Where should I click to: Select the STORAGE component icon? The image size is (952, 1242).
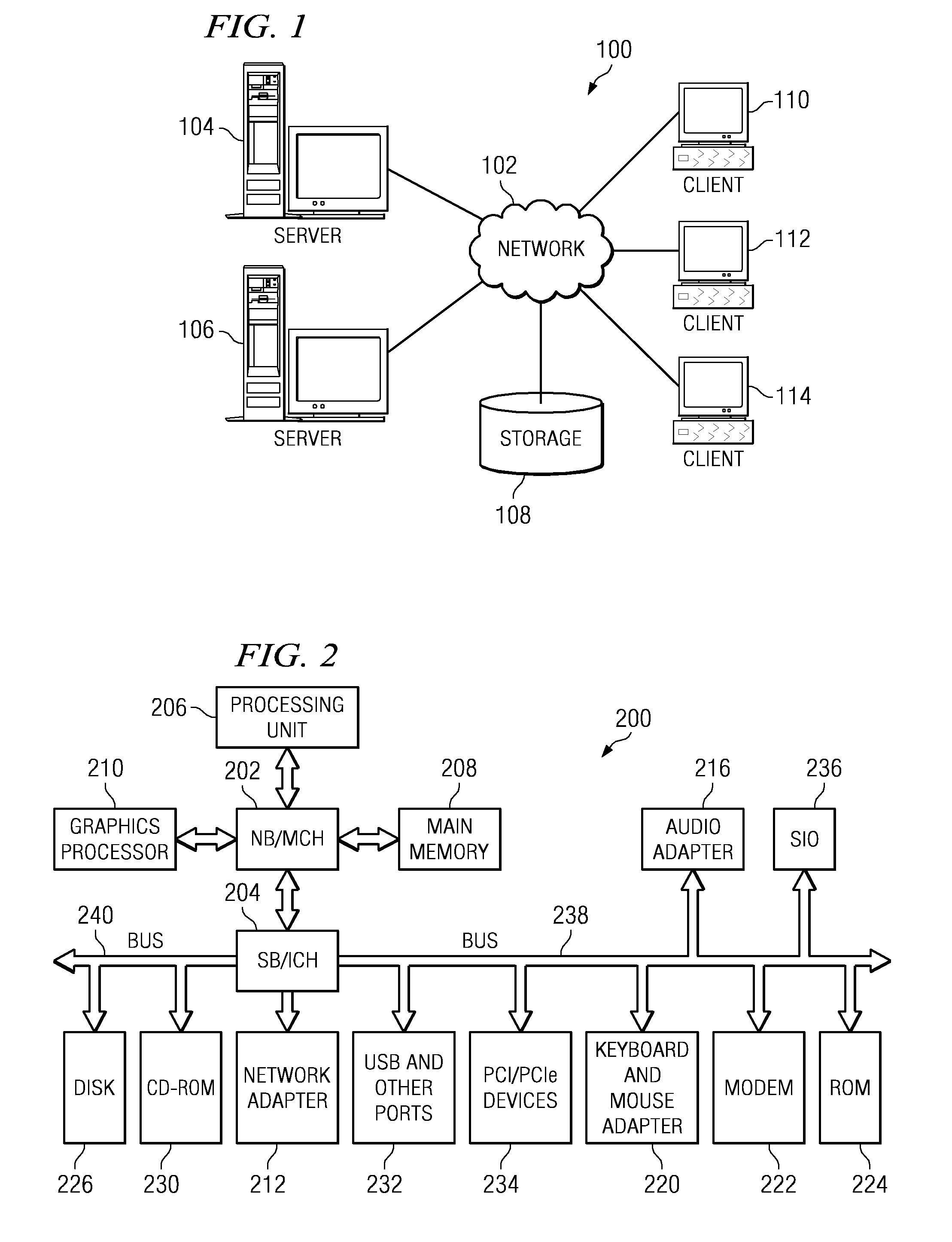pos(511,391)
